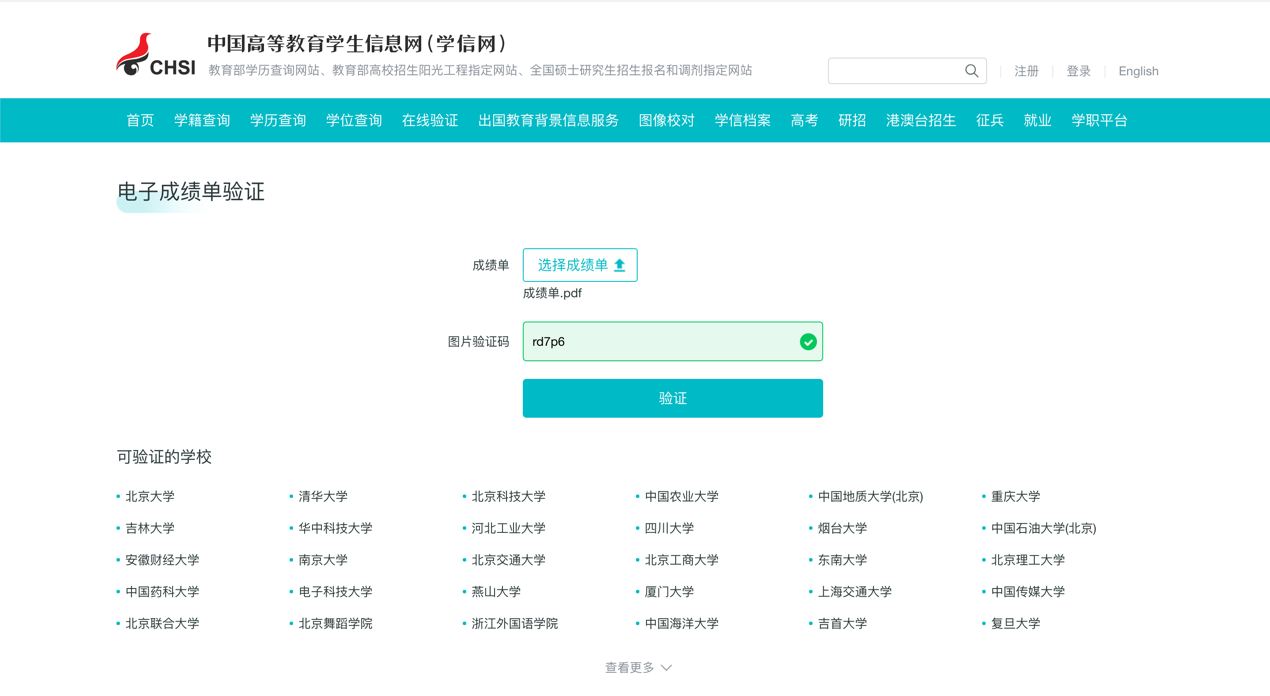1270x696 pixels.
Task: Open 出国教育背景信息服务 navigation item
Action: pyautogui.click(x=548, y=120)
